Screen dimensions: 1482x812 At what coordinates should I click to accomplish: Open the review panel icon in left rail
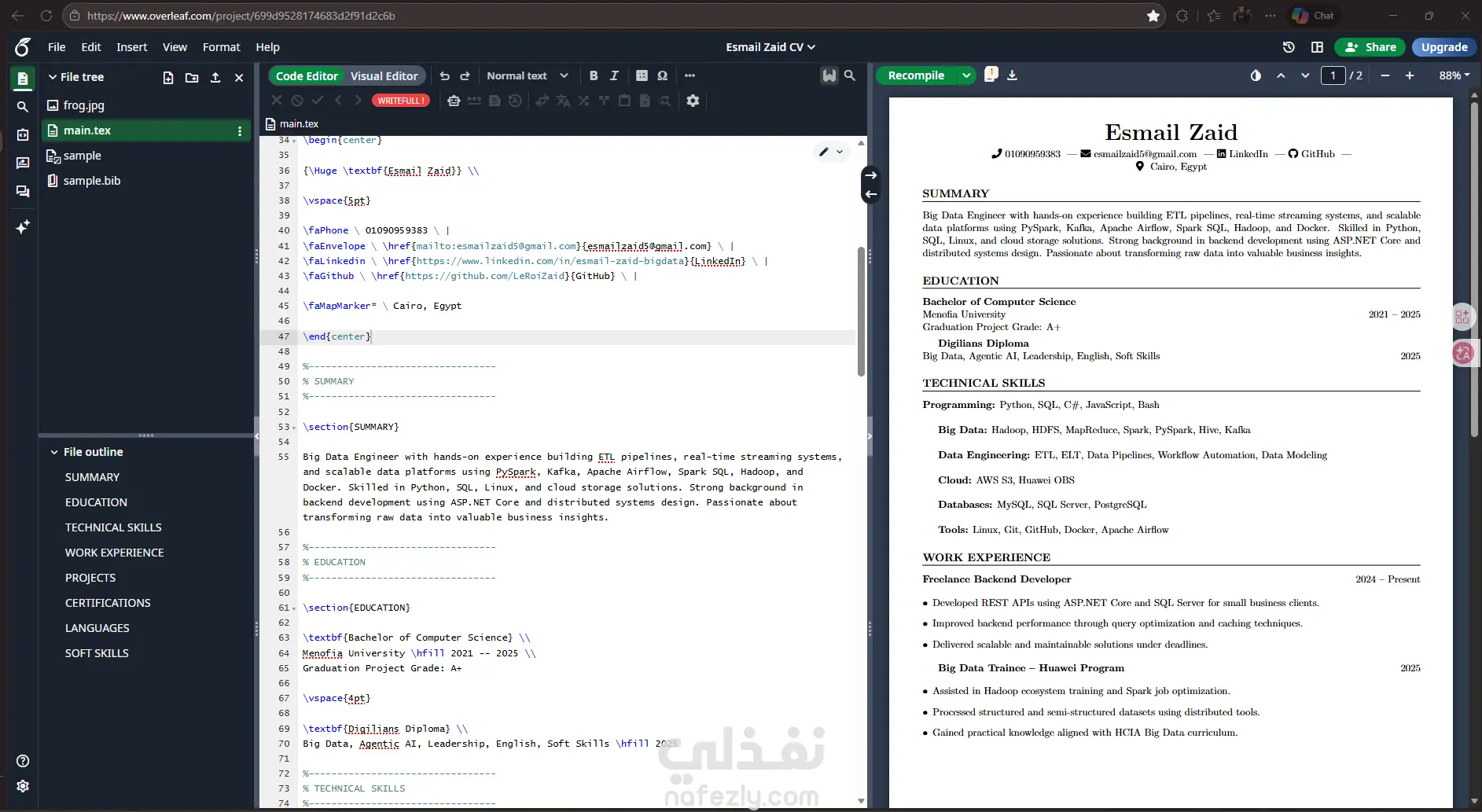[23, 163]
